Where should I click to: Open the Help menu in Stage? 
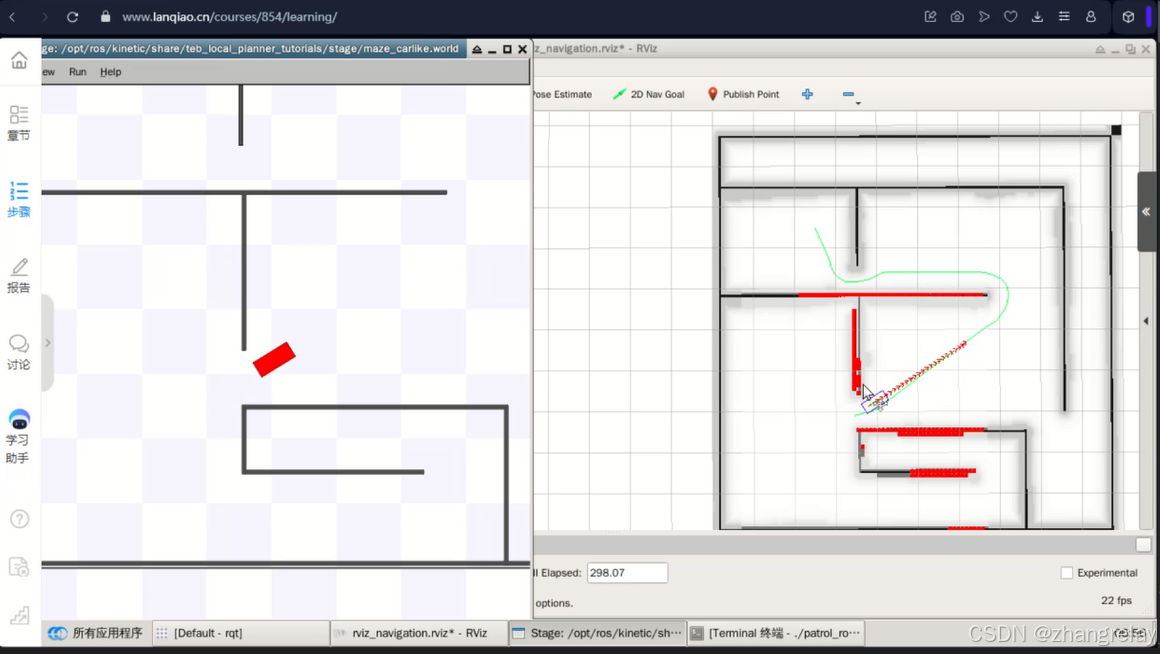tap(110, 72)
